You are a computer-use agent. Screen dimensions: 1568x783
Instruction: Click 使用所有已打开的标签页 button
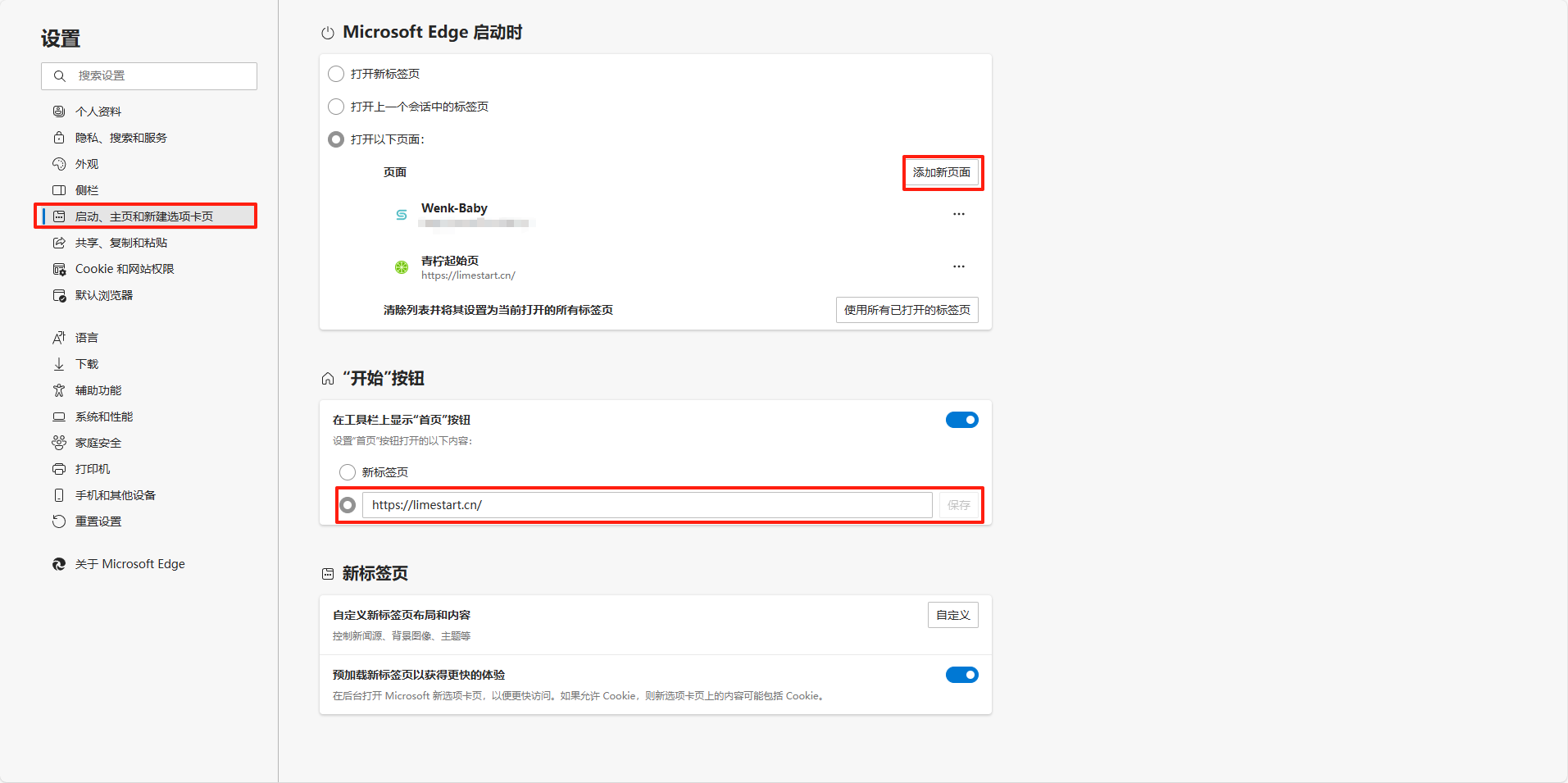tap(907, 310)
